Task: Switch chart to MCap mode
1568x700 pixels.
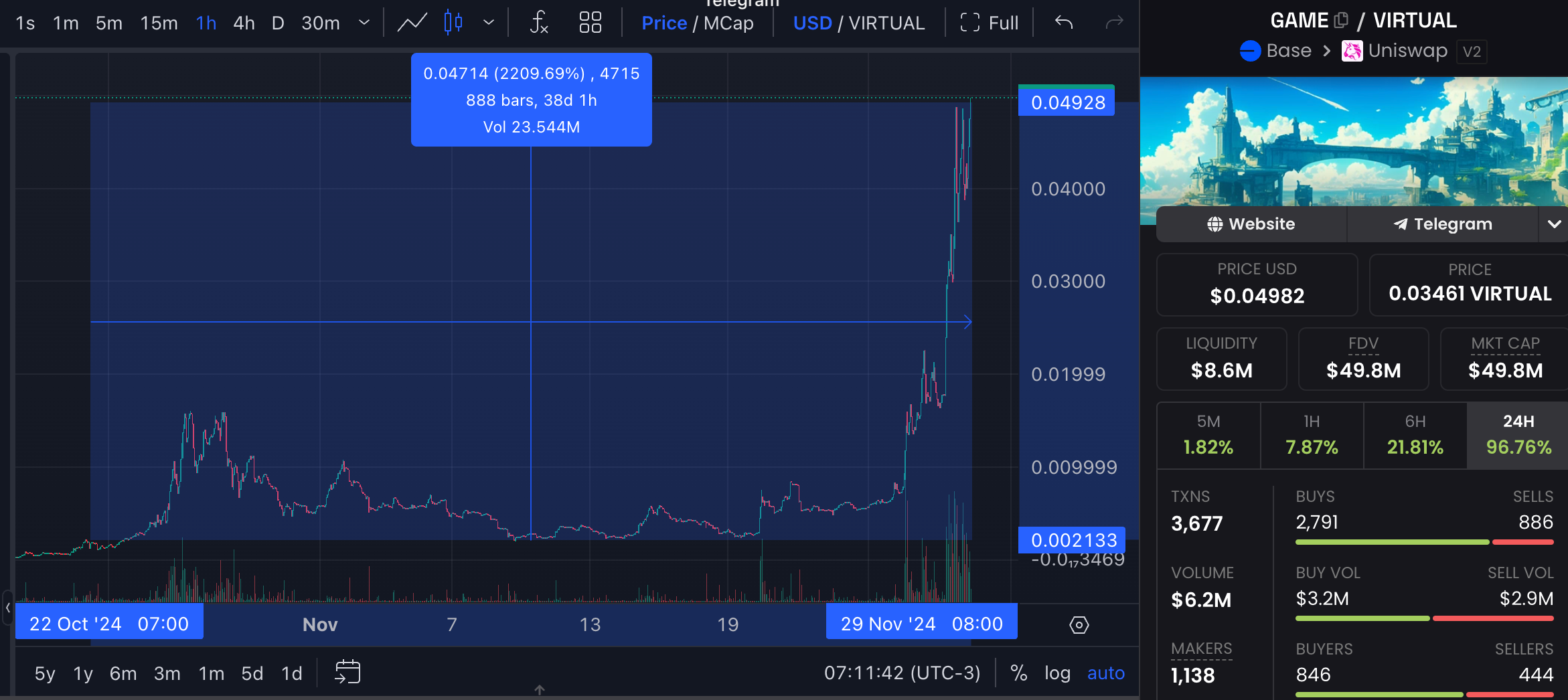Action: pyautogui.click(x=728, y=23)
